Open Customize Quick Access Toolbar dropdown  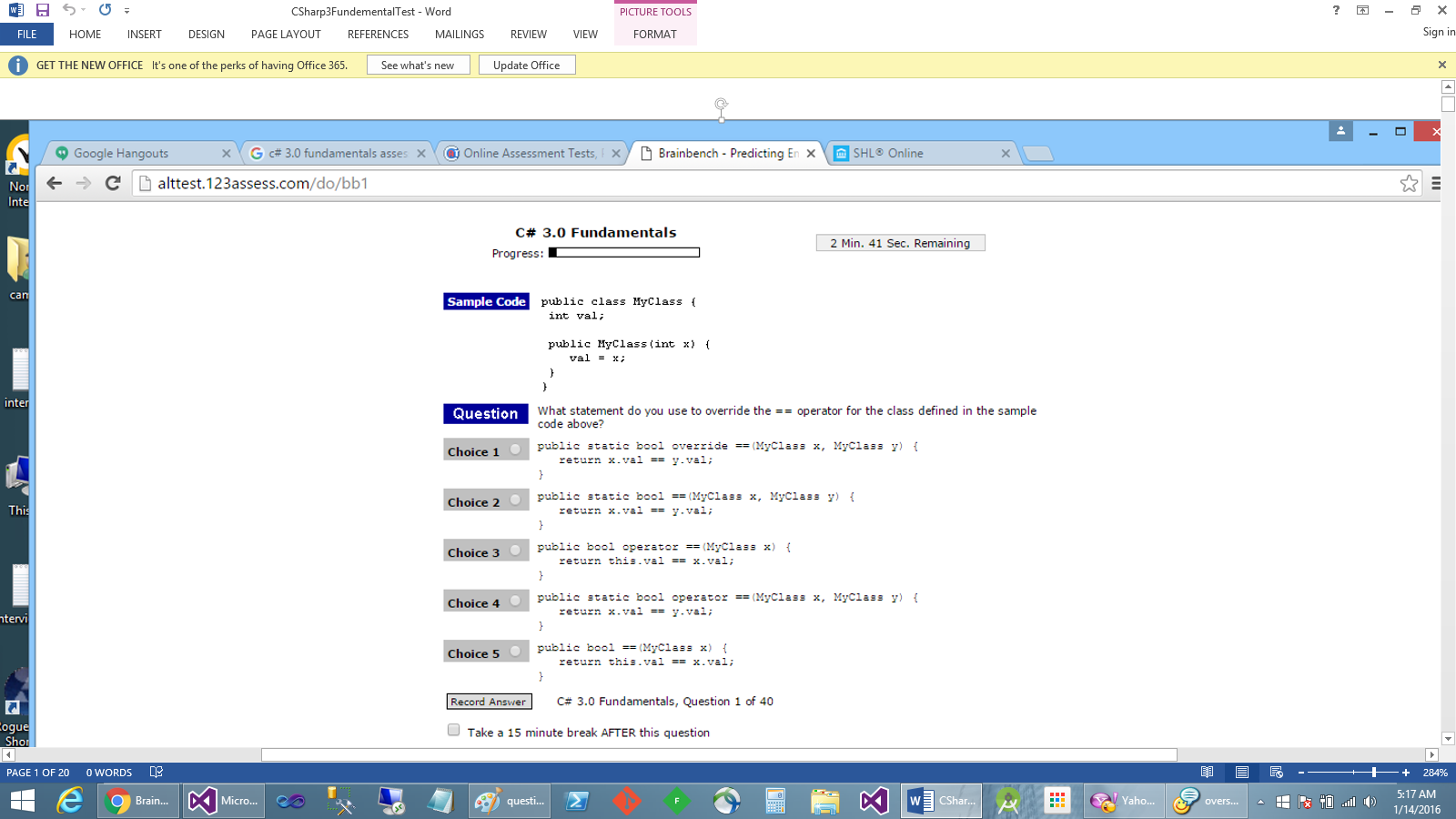(126, 11)
